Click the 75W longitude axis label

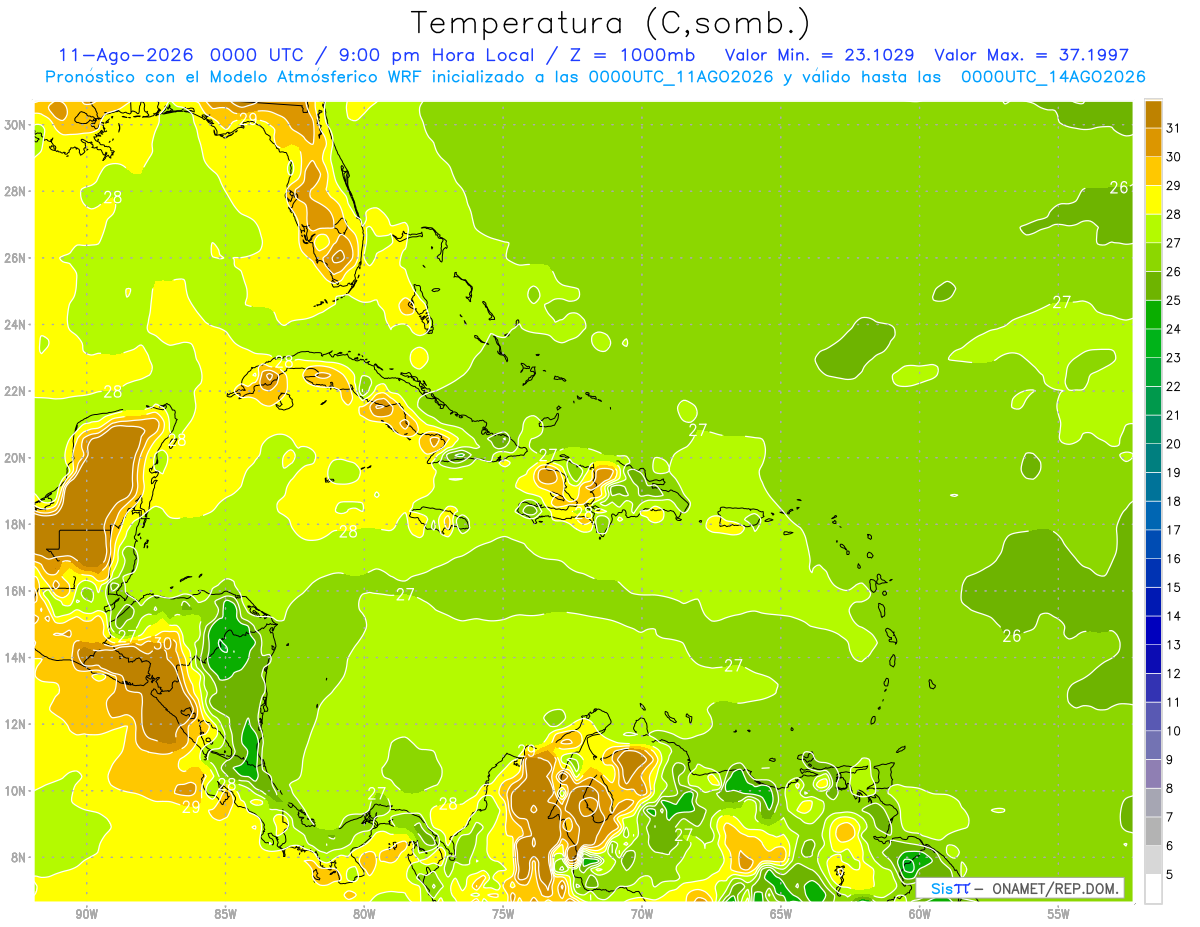pos(503,914)
